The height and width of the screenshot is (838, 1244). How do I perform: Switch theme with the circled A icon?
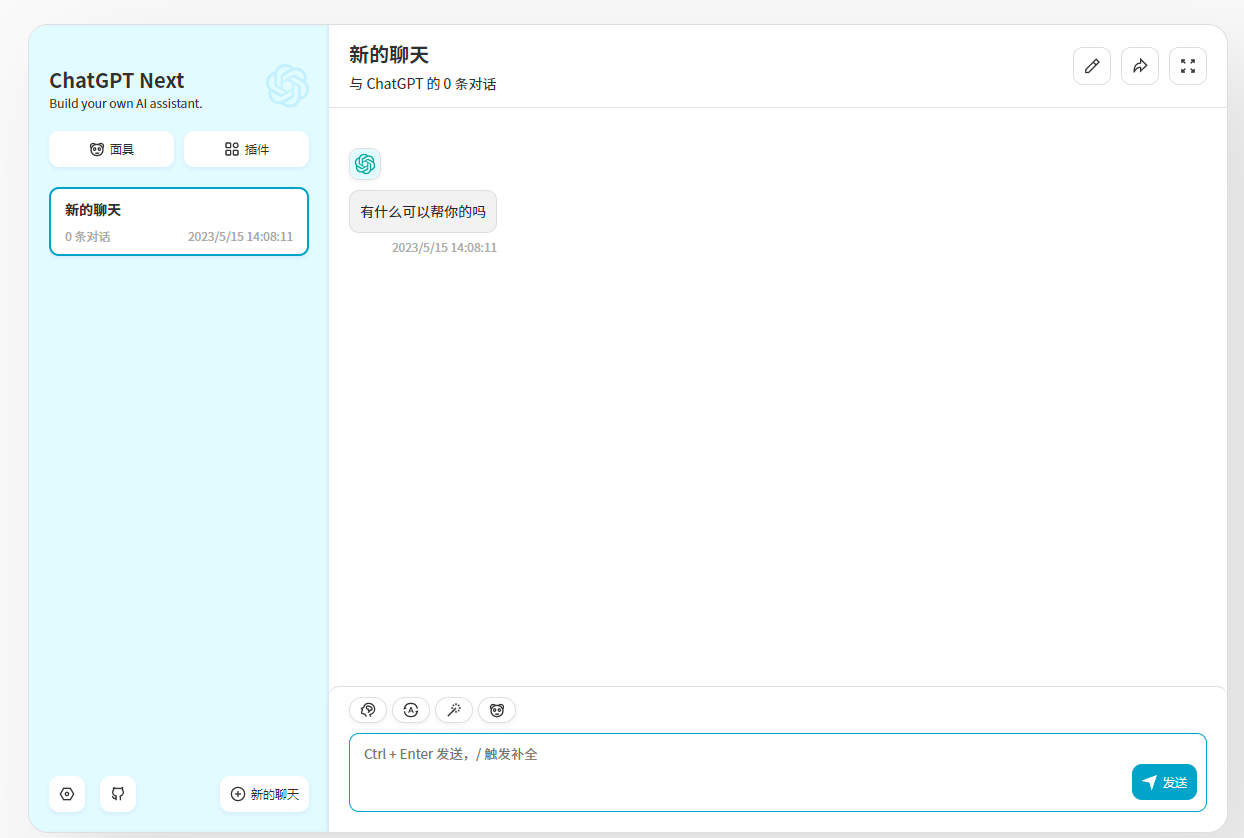(411, 710)
